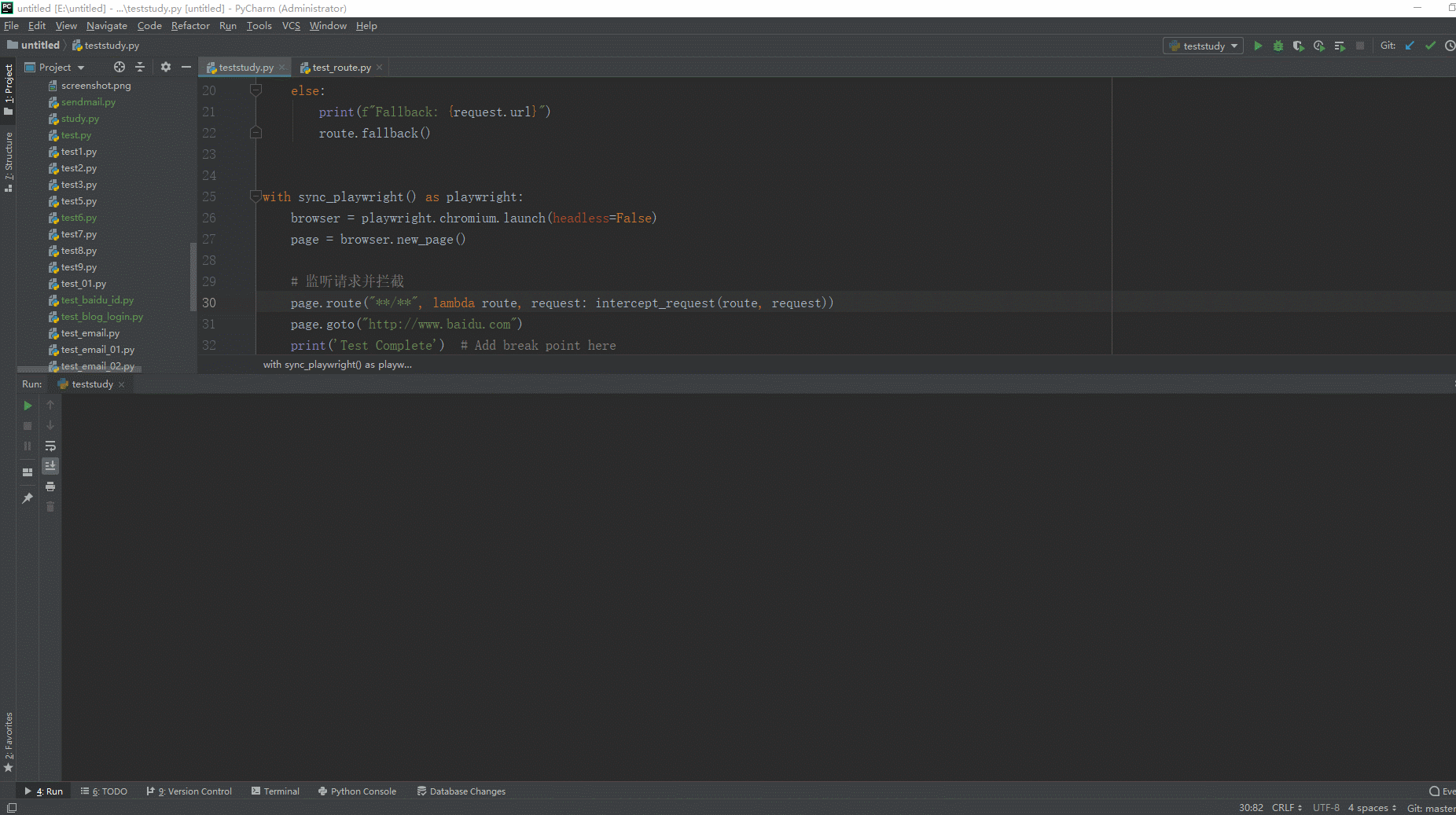Rerun teststudy in the Run panel
Viewport: 1456px width, 815px height.
pyautogui.click(x=28, y=406)
